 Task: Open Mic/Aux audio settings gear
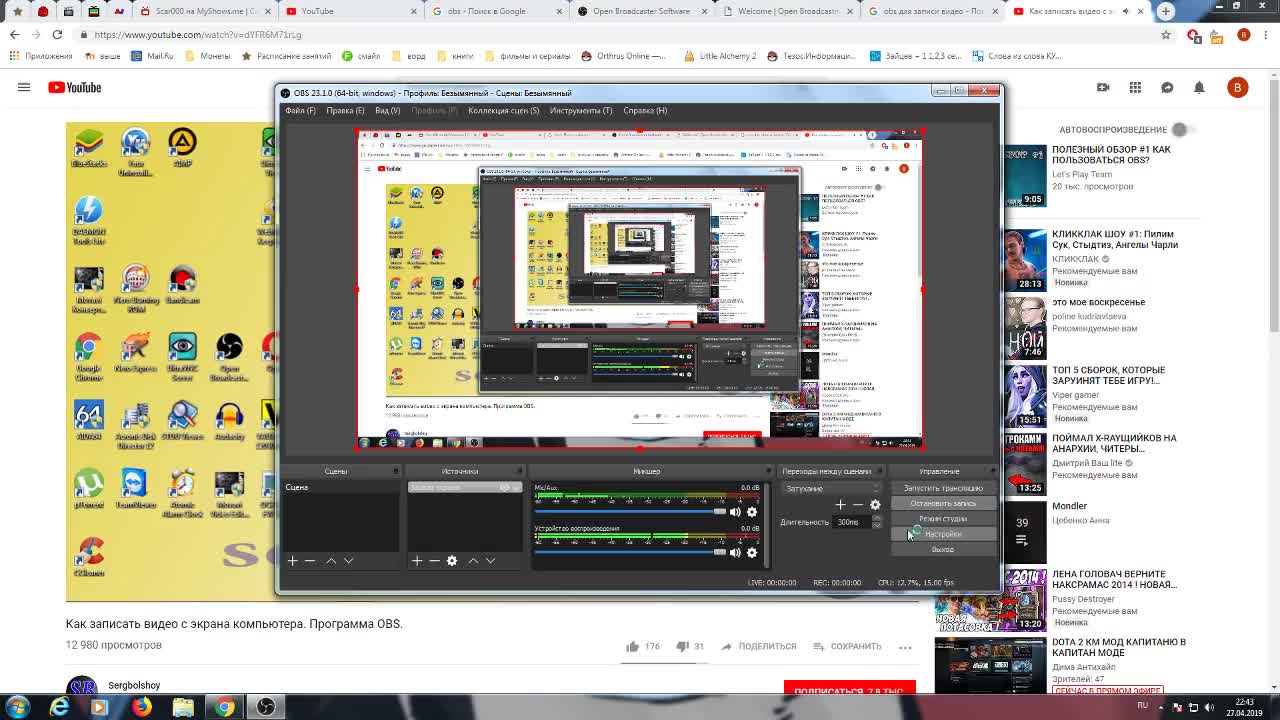752,512
